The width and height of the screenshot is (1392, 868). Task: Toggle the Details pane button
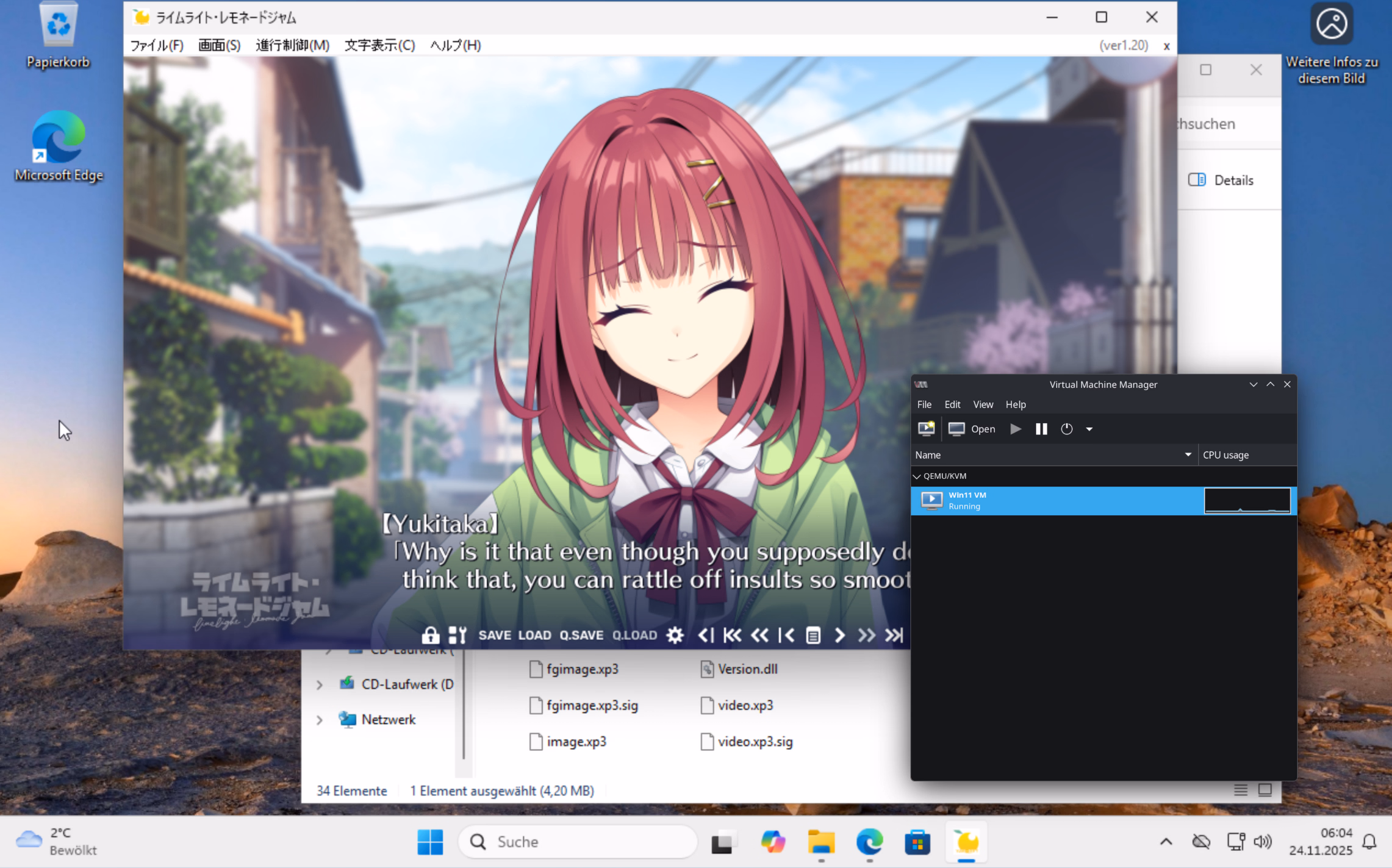tap(1221, 180)
